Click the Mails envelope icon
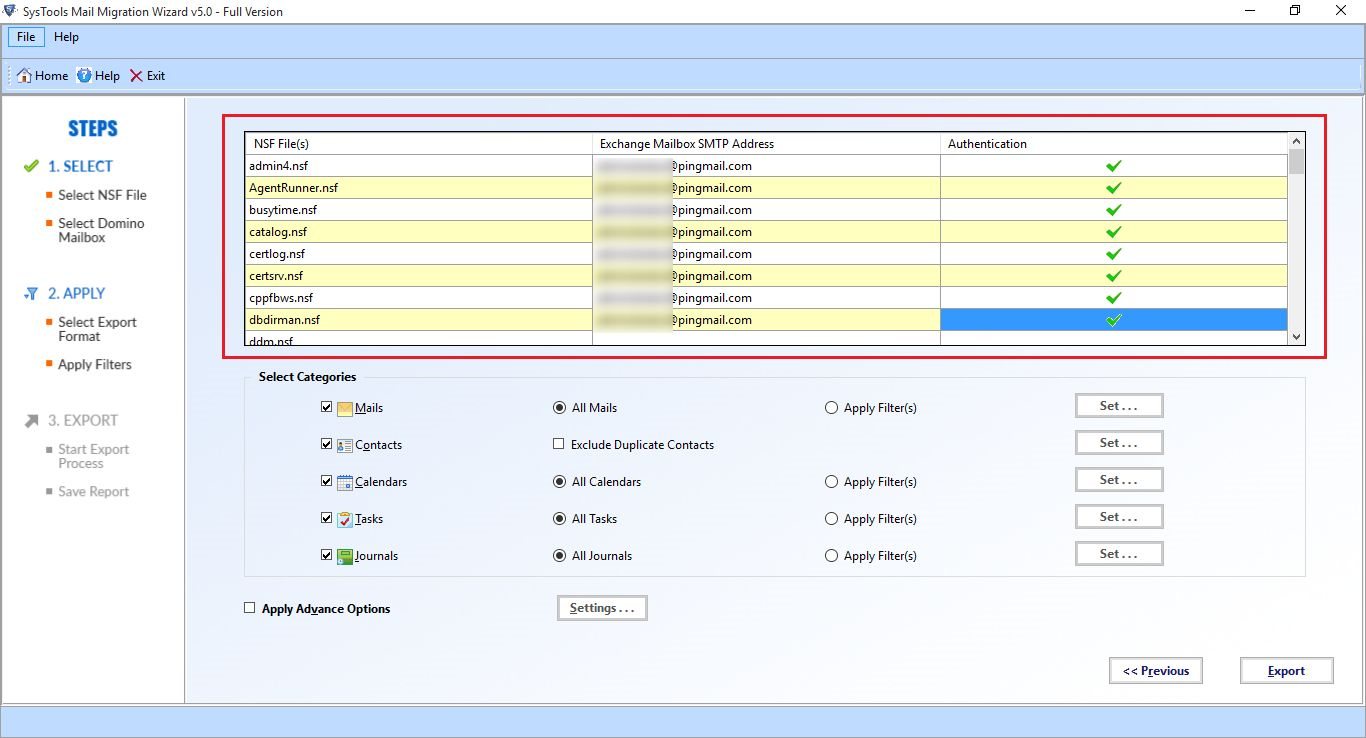 345,408
